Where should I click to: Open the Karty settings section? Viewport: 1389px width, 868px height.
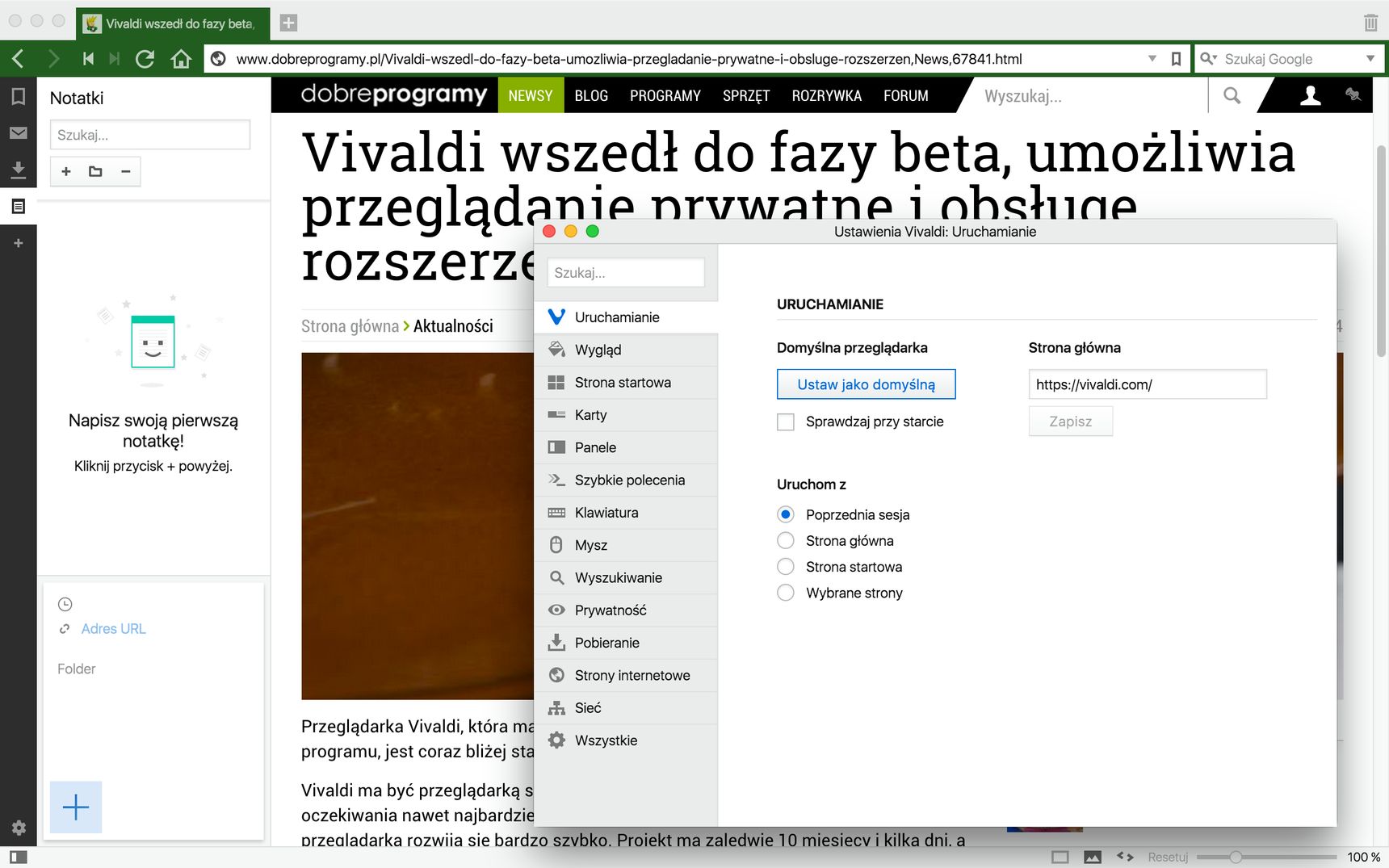point(626,415)
